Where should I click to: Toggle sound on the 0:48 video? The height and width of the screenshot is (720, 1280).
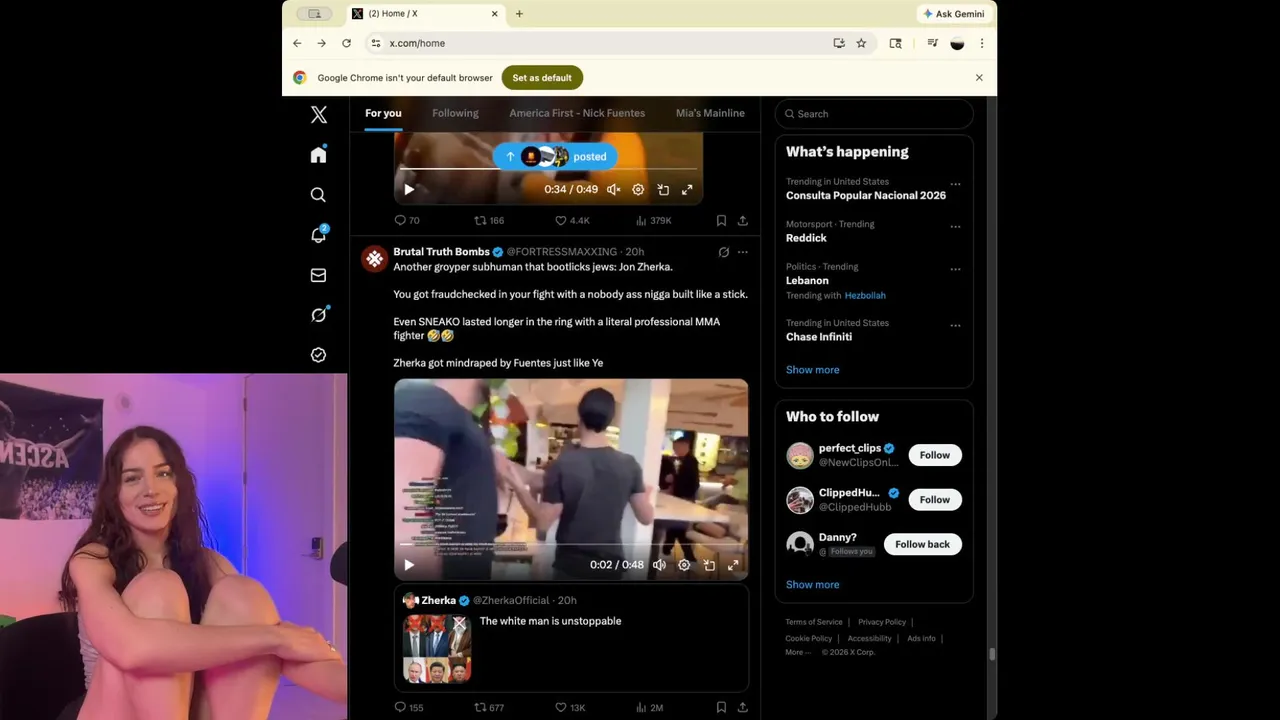(659, 565)
